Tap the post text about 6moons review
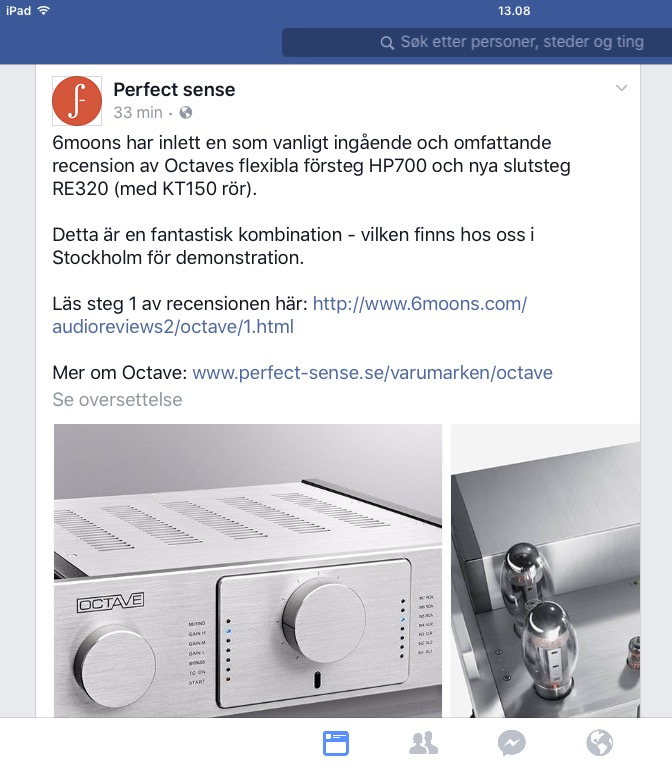This screenshot has height=768, width=672. 312,166
